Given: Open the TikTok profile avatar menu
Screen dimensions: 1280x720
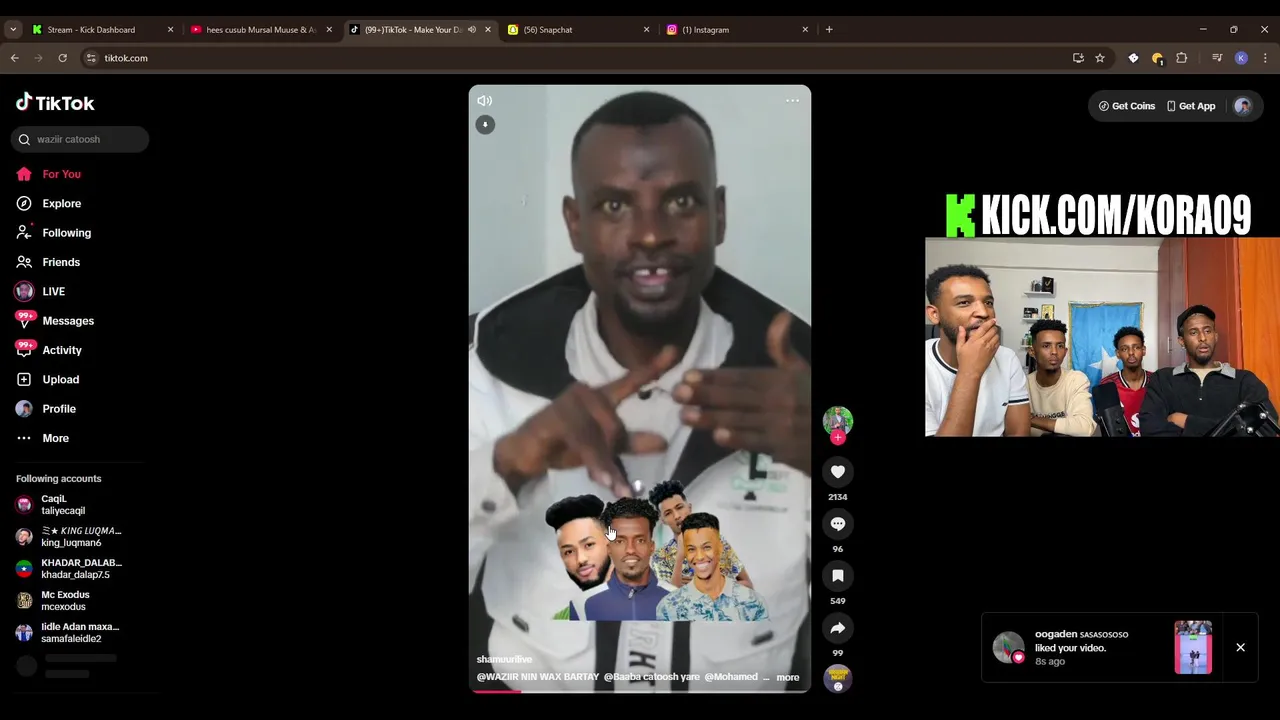Looking at the screenshot, I should [x=1242, y=106].
